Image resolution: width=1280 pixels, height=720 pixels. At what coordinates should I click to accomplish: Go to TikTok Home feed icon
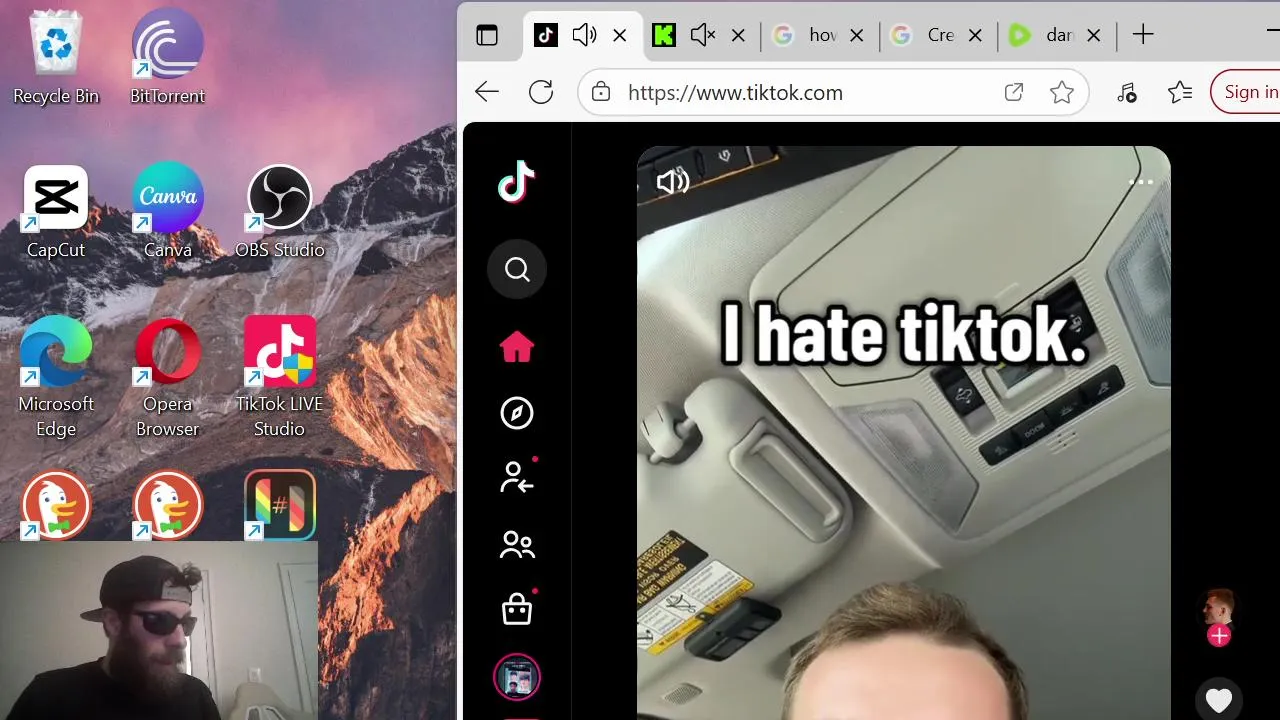click(517, 347)
